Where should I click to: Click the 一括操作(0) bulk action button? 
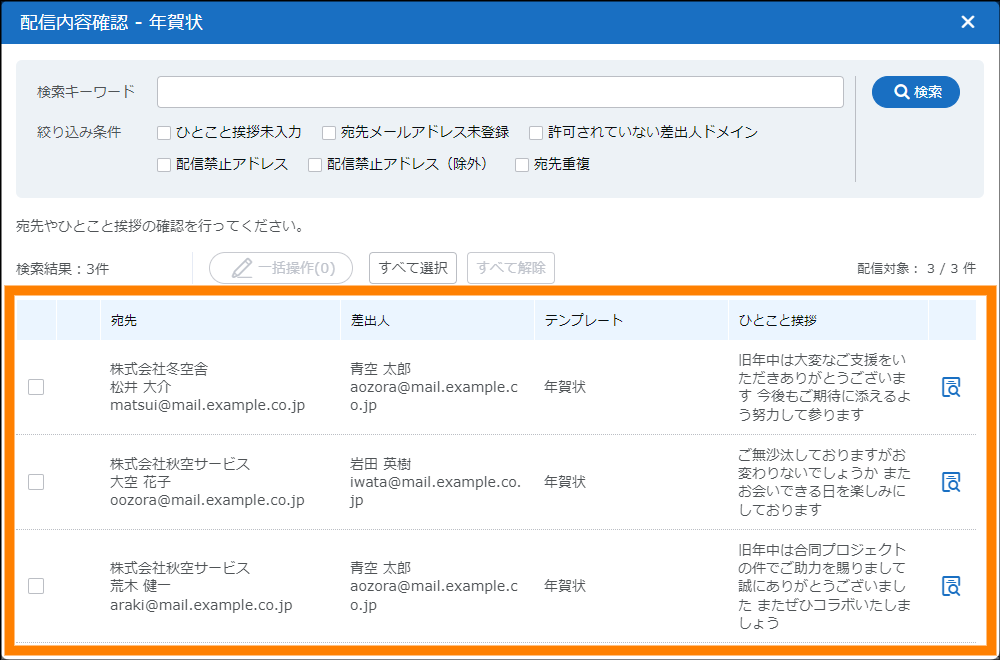click(280, 268)
